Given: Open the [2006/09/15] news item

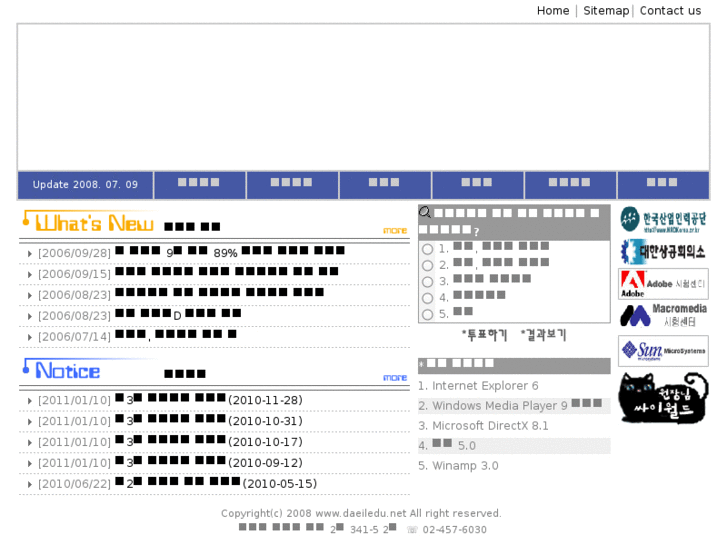Looking at the screenshot, I should [x=227, y=272].
